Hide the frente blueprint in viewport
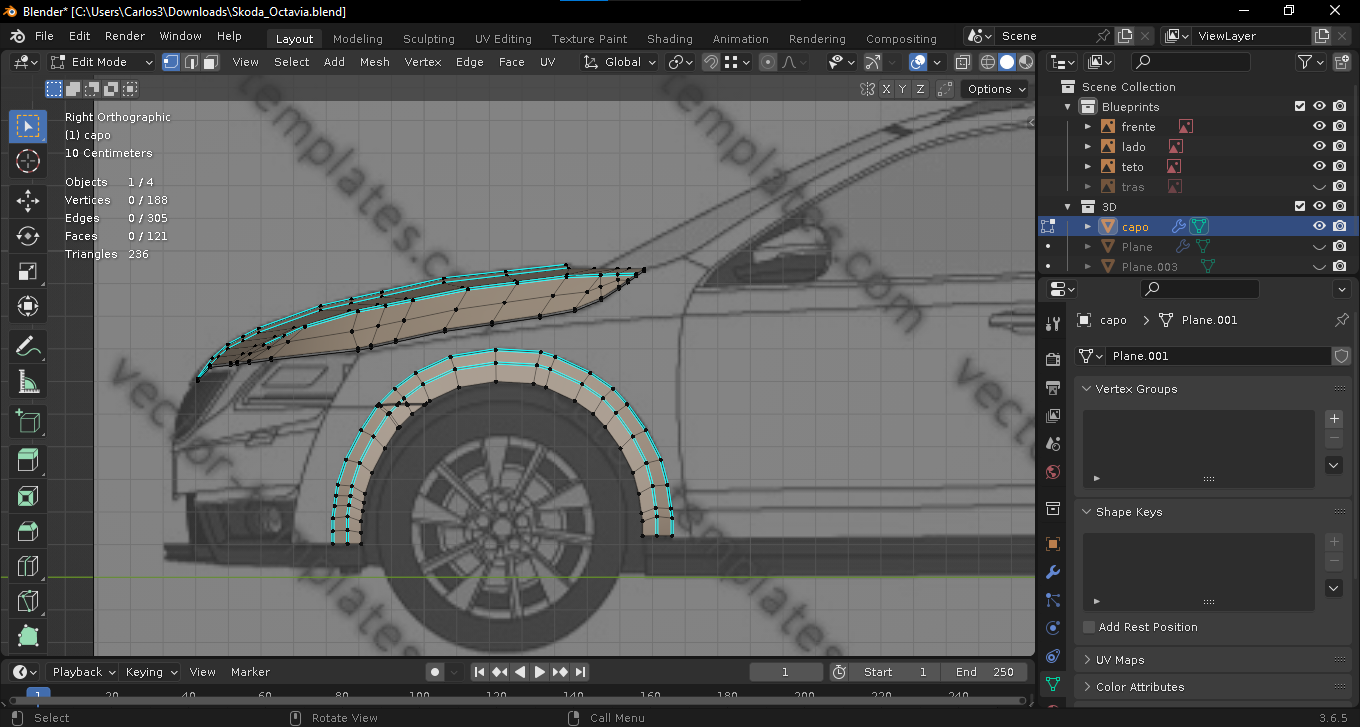1360x727 pixels. 1319,126
